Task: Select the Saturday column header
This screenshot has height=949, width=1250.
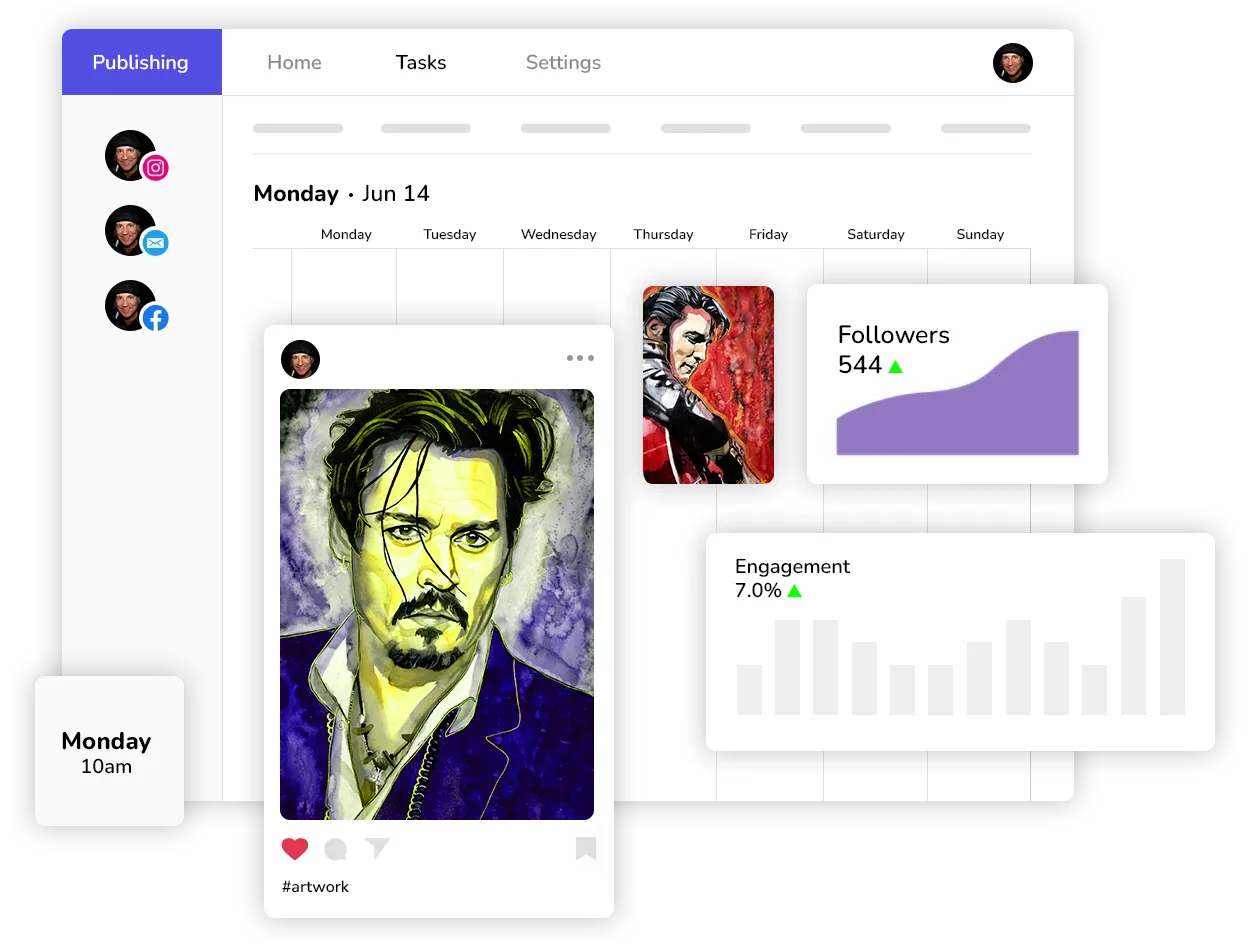Action: 876,234
